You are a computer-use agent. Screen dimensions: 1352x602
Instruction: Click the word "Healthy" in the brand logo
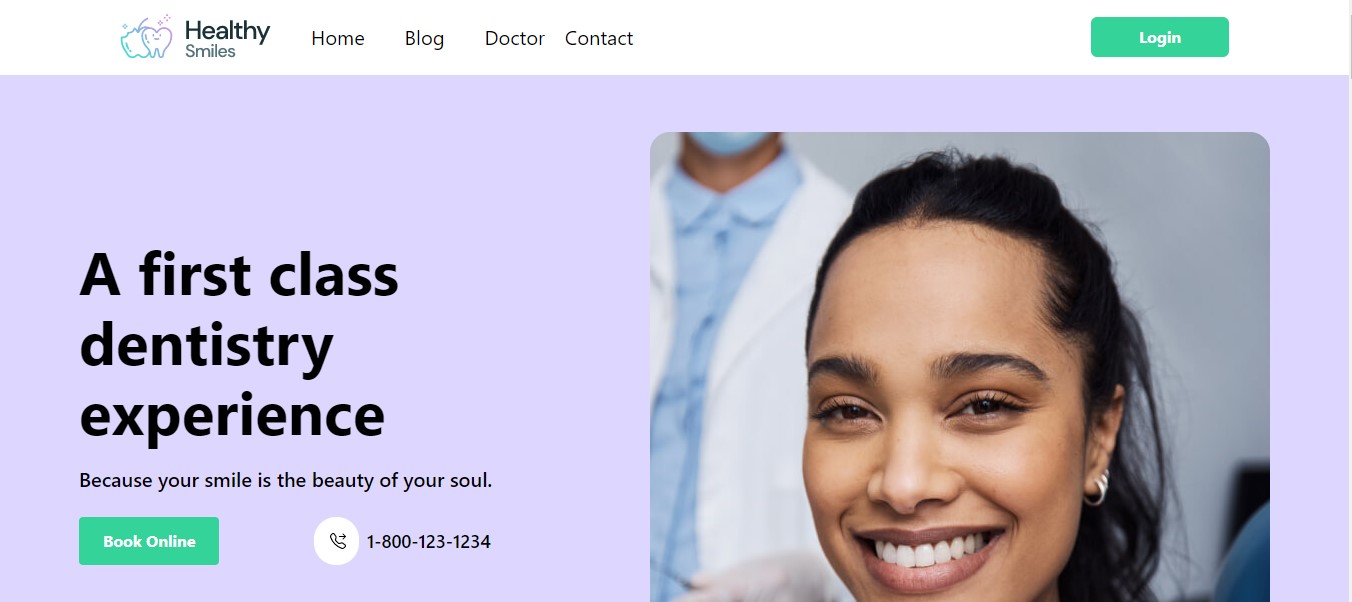click(227, 31)
